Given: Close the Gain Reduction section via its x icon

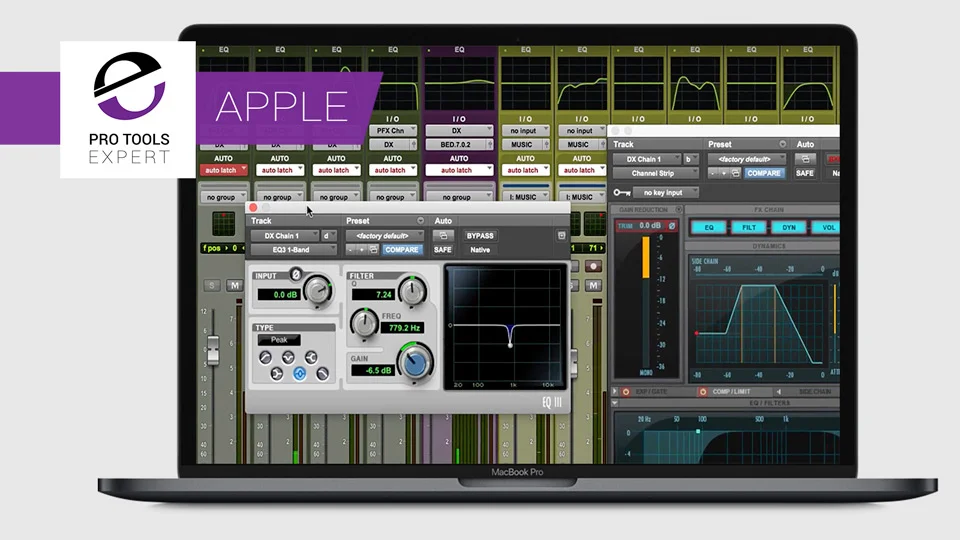Looking at the screenshot, I should [x=678, y=209].
